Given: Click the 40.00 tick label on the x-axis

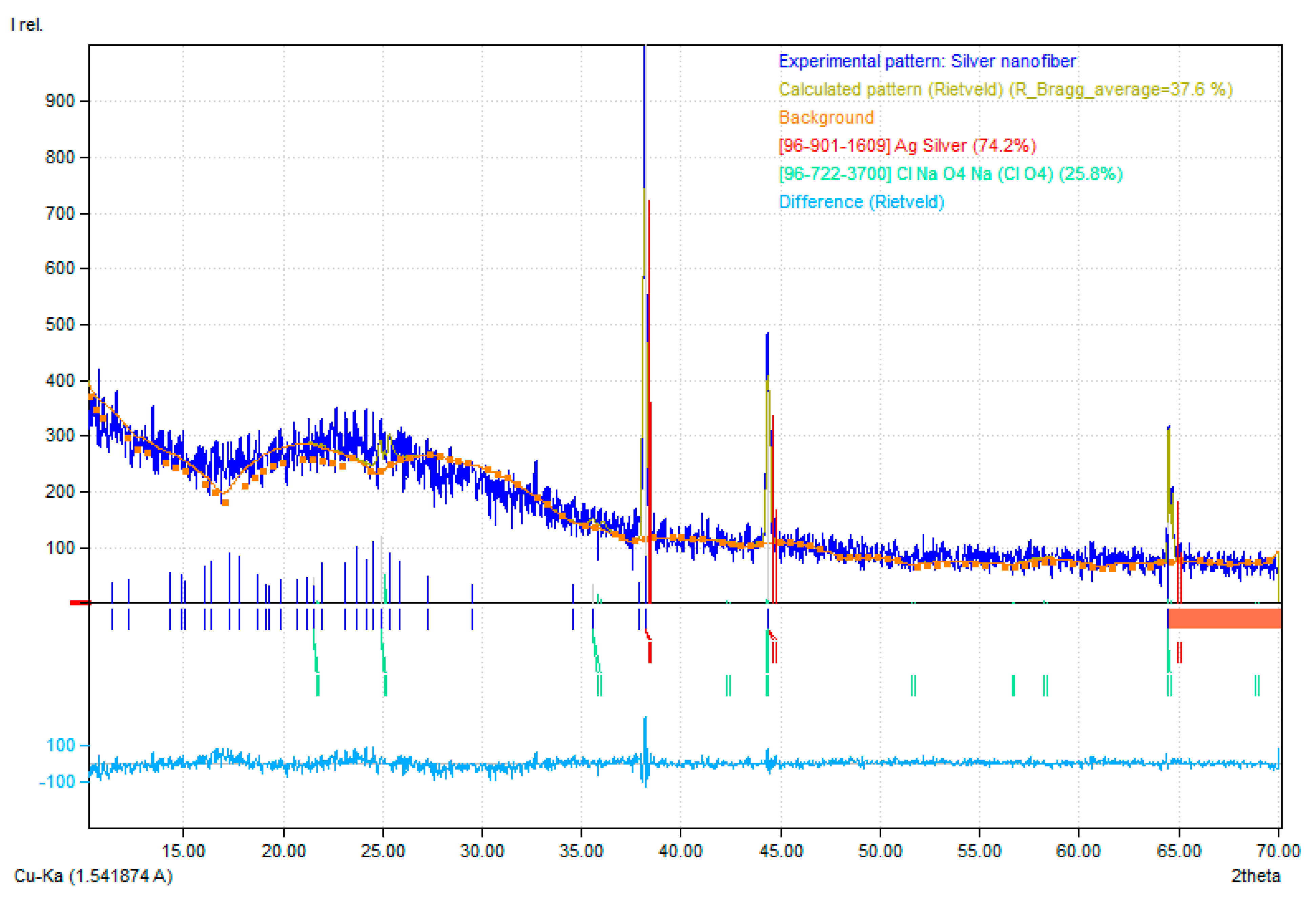Looking at the screenshot, I should [x=680, y=851].
